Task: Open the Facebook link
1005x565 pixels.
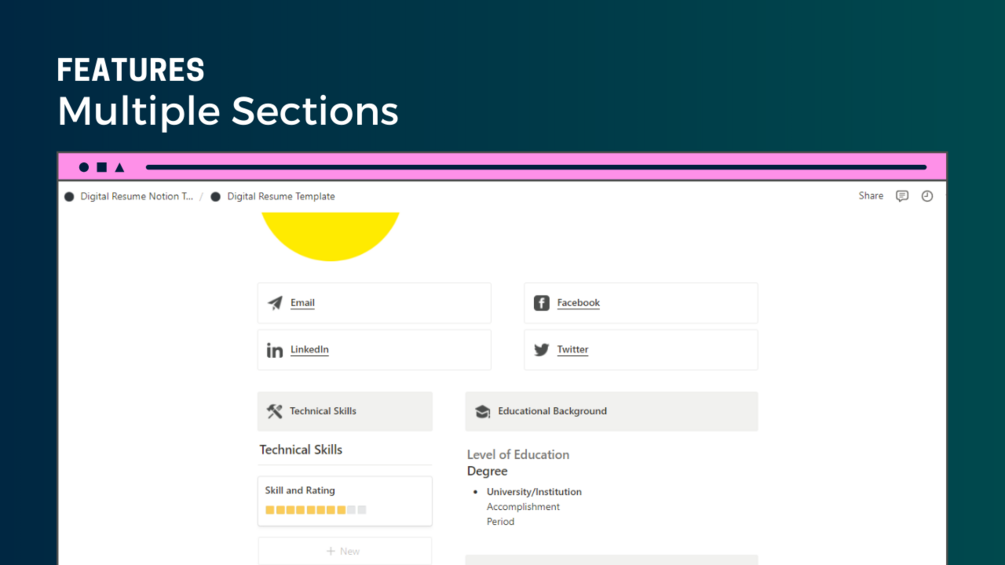Action: [578, 303]
